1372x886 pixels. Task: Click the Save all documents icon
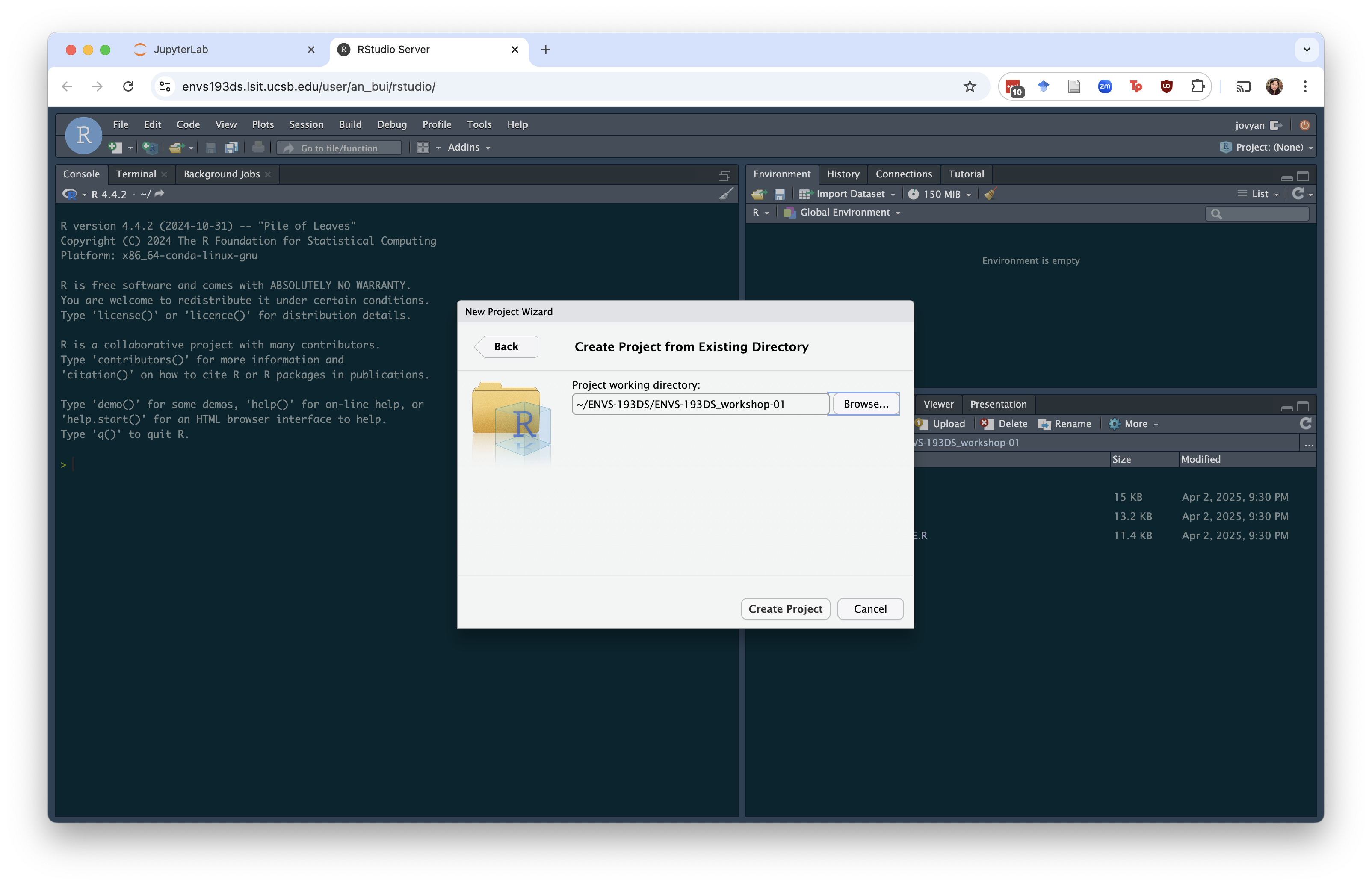[x=231, y=148]
